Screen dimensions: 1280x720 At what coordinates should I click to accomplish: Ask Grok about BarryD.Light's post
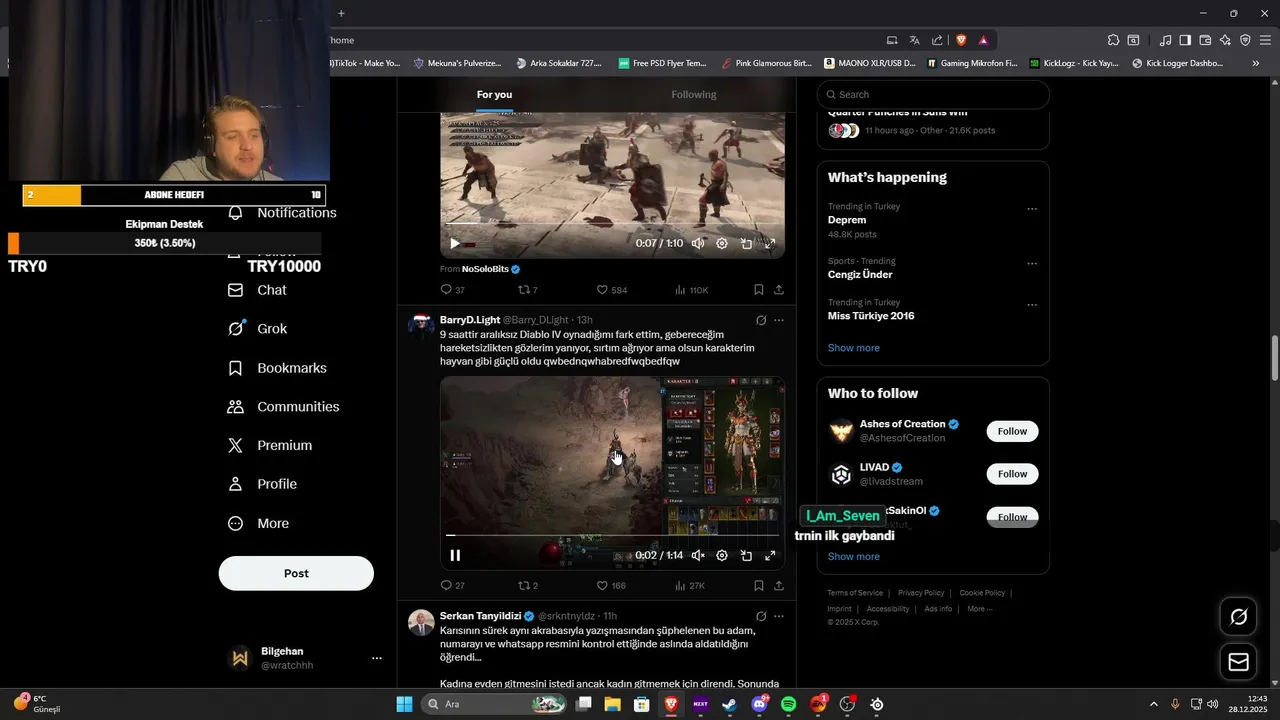[x=761, y=320]
